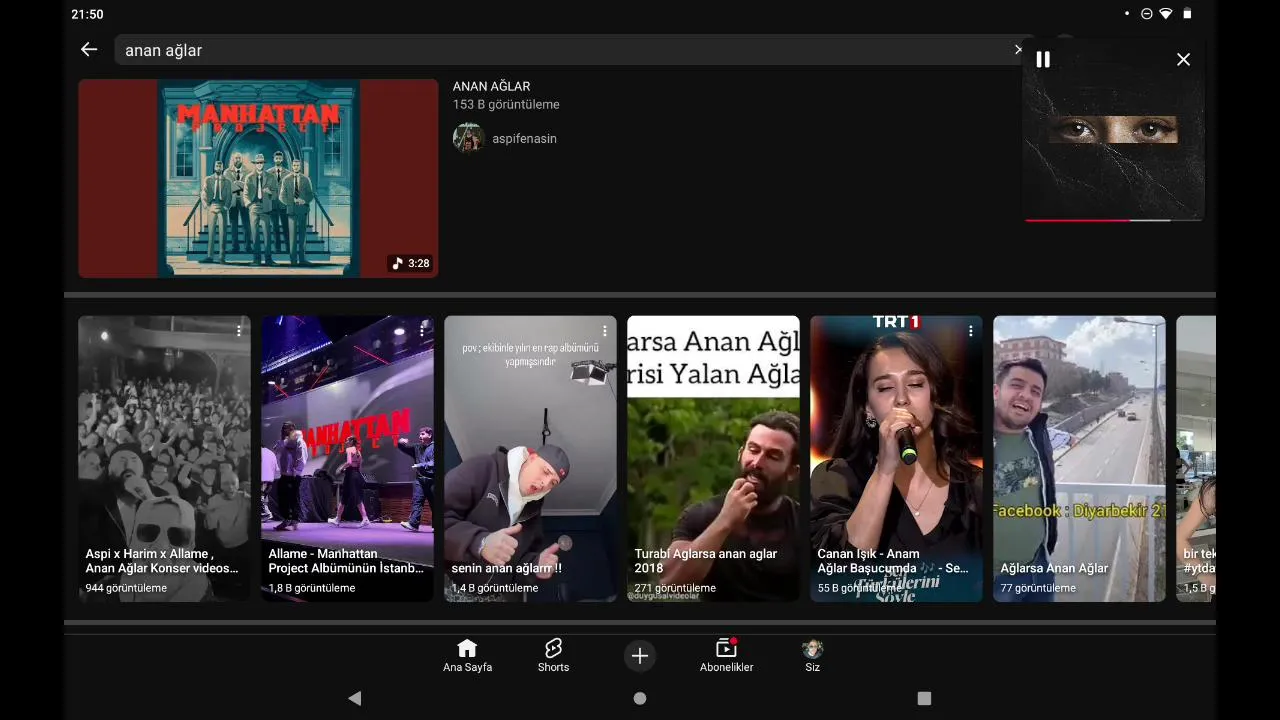Open the mini player video thumbnail
1280x720 pixels.
tap(1113, 130)
